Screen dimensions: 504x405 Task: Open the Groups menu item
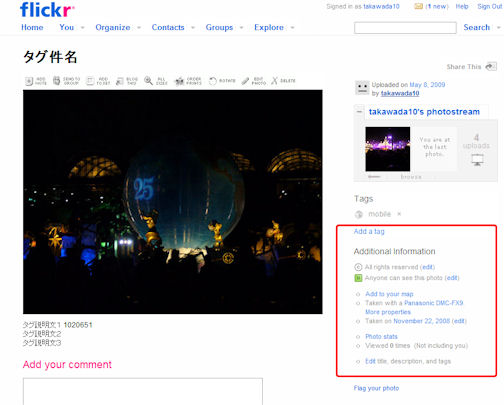click(x=219, y=27)
